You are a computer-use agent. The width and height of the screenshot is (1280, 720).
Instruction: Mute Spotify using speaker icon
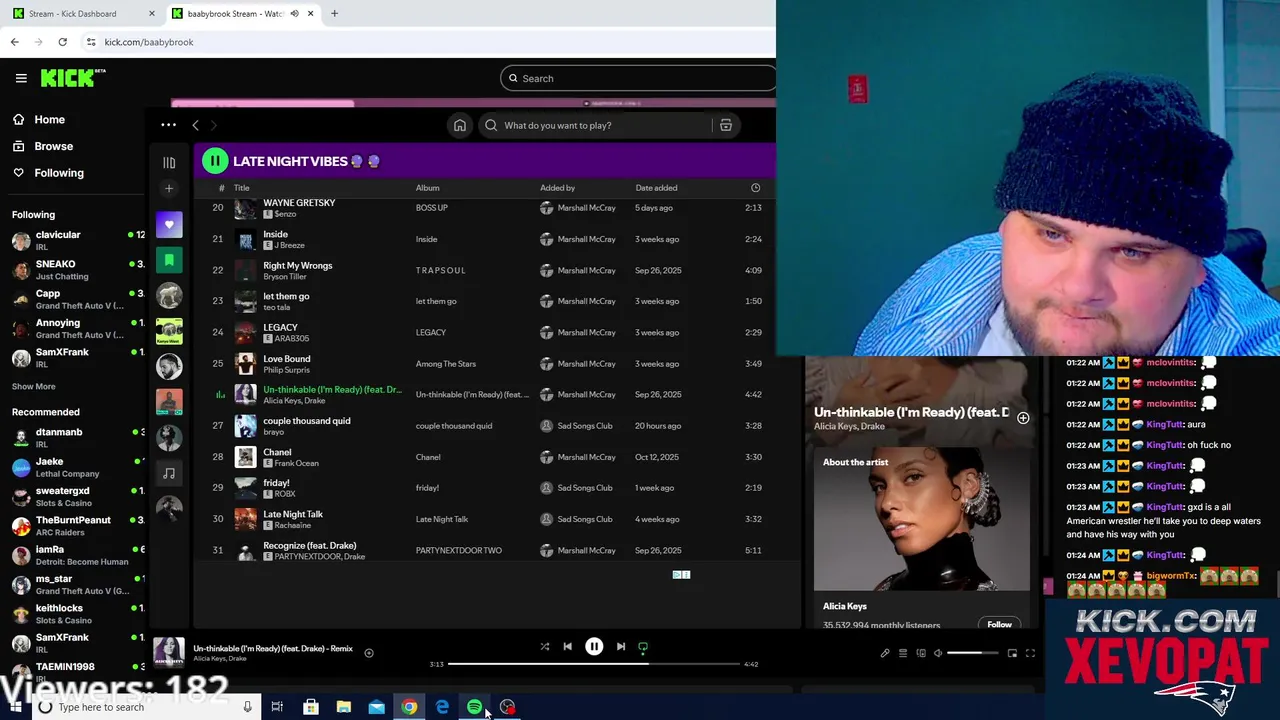click(938, 653)
